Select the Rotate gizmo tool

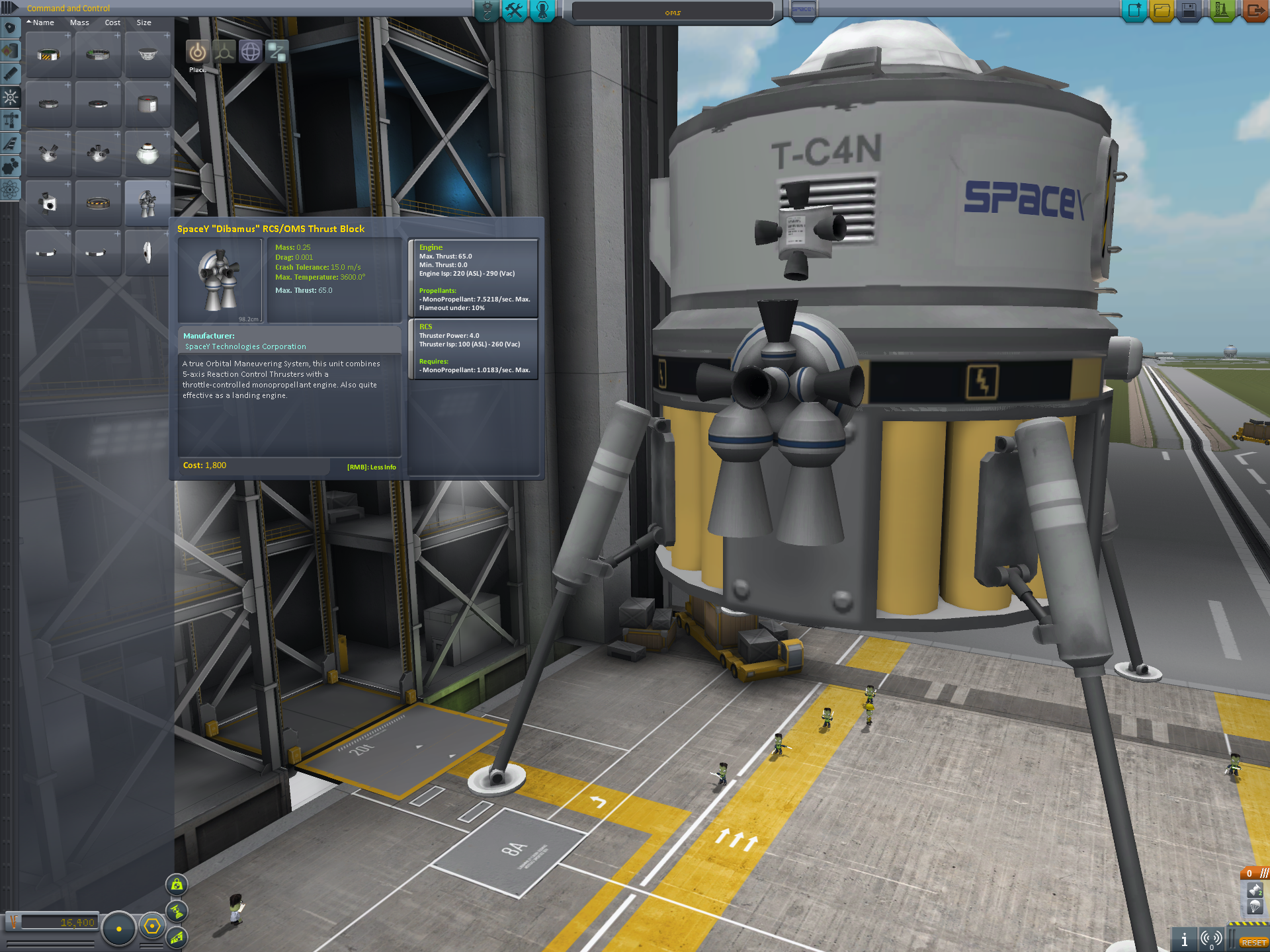pyautogui.click(x=250, y=52)
